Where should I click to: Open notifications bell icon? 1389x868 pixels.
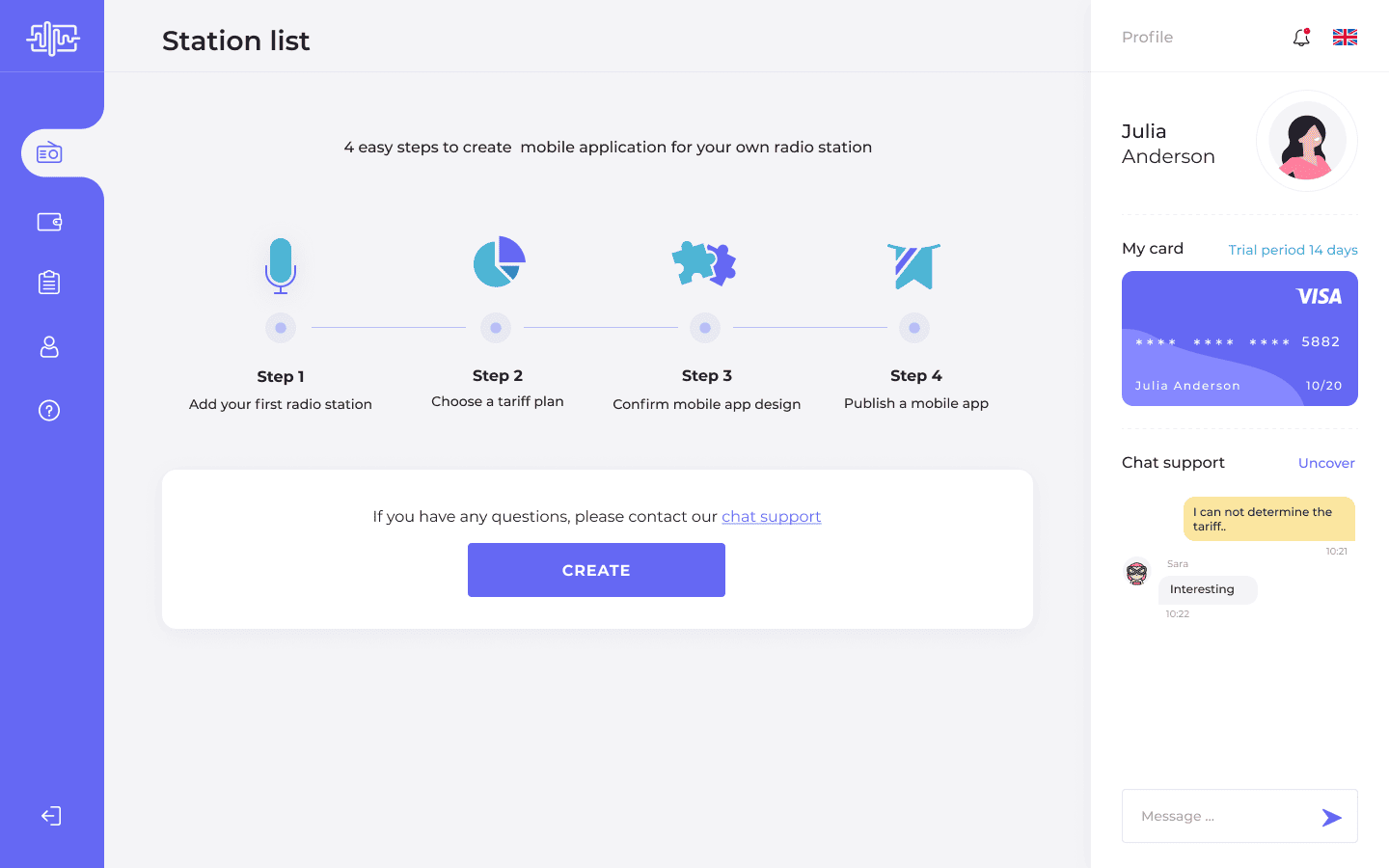[x=1301, y=38]
